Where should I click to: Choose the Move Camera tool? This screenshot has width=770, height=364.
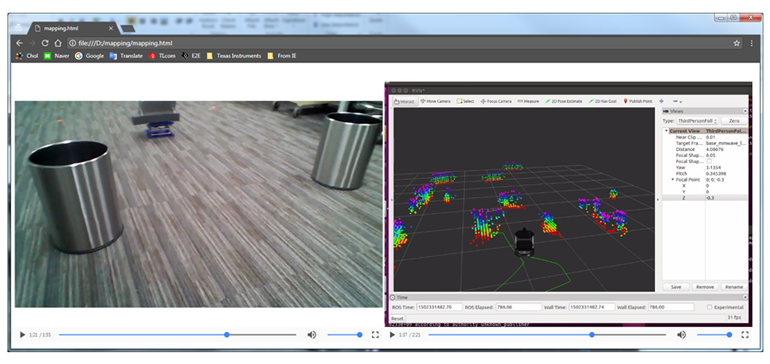point(435,101)
